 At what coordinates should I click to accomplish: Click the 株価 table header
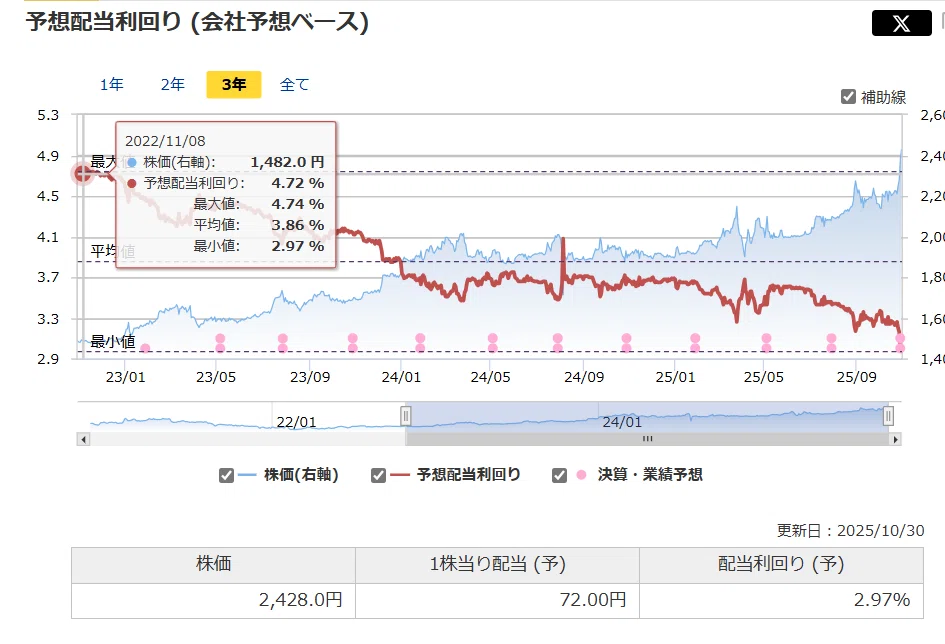click(213, 564)
